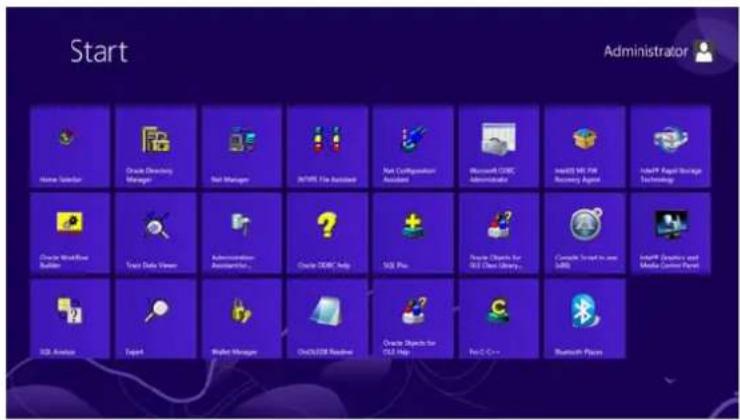Launch the Wallet Manager tile

242,319
